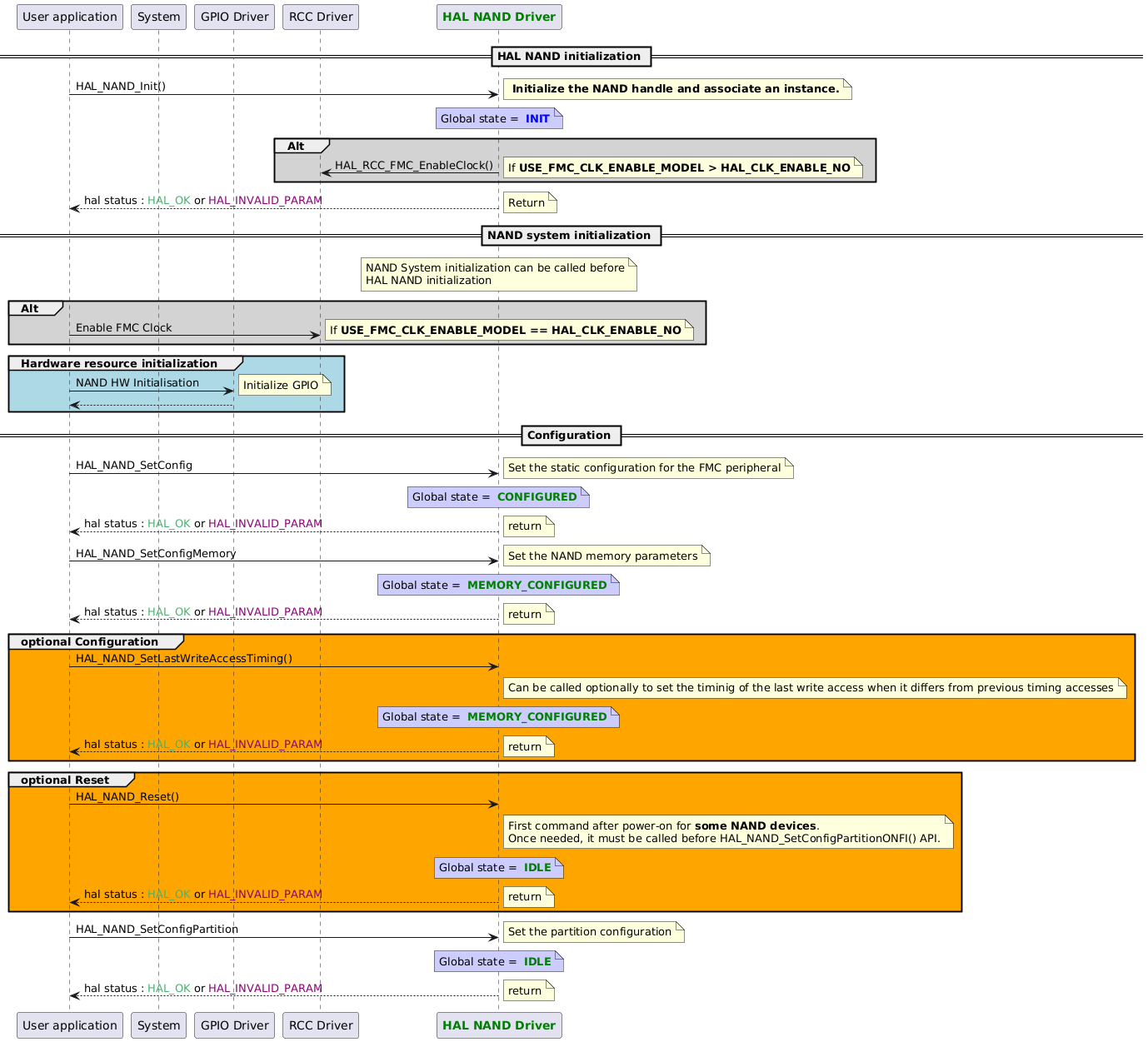
Task: Click the 'Enable FMC Clock' message label
Action: [x=124, y=327]
